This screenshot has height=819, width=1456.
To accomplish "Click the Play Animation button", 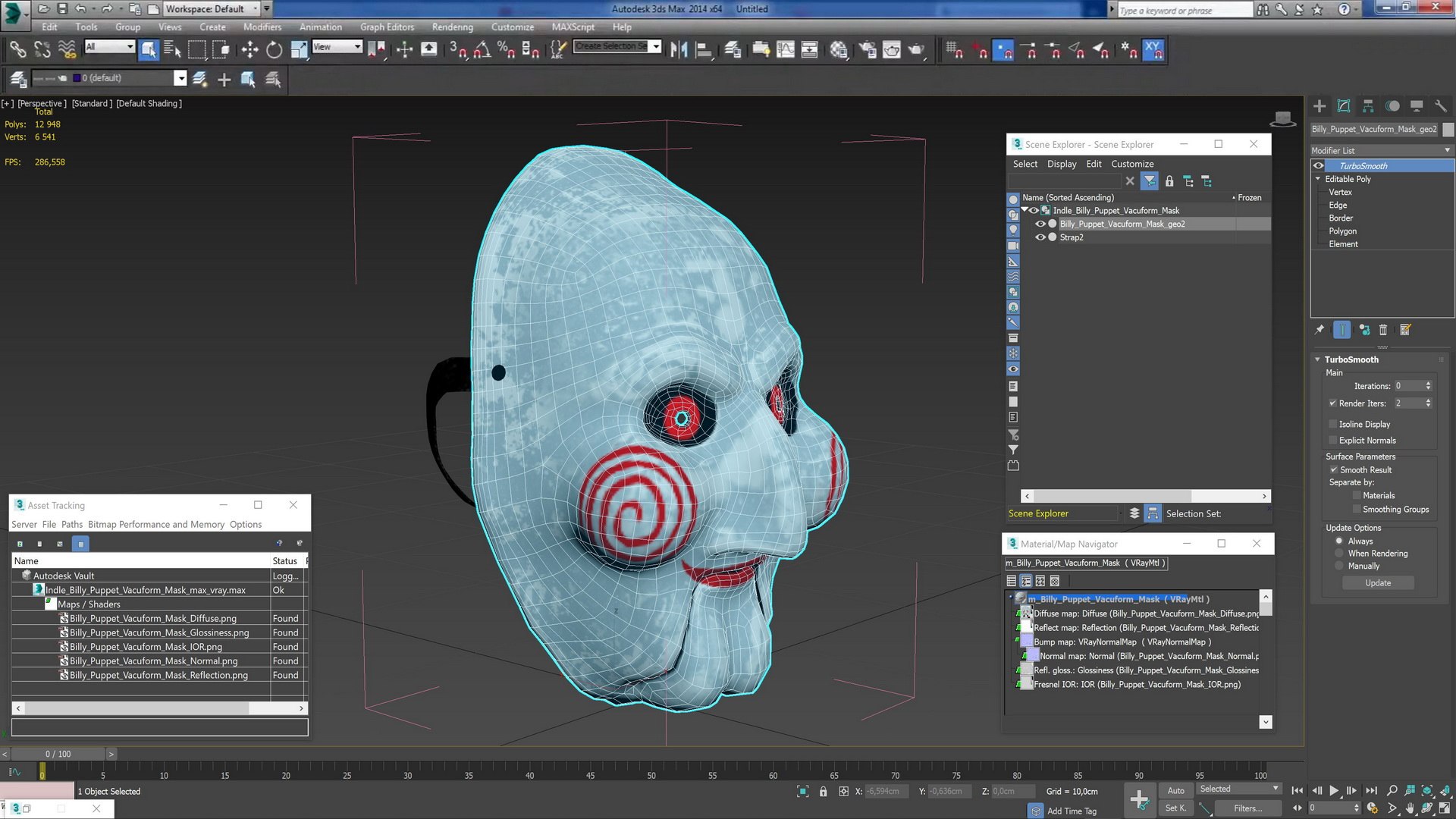I will pyautogui.click(x=1334, y=790).
